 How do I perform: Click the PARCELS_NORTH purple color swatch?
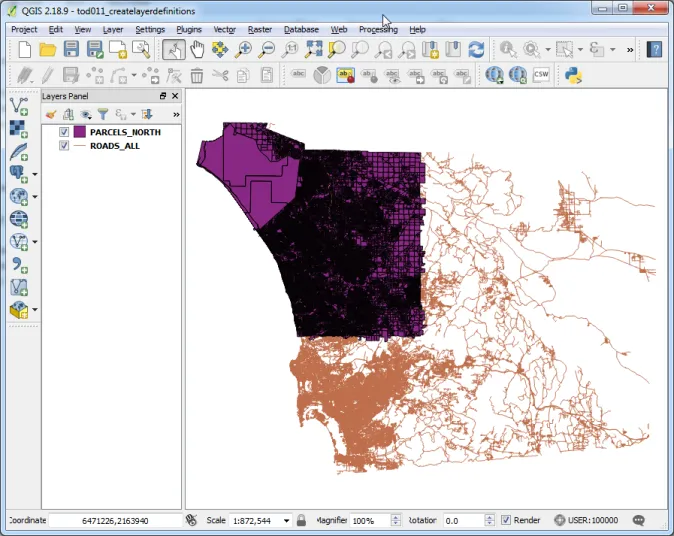(x=80, y=132)
